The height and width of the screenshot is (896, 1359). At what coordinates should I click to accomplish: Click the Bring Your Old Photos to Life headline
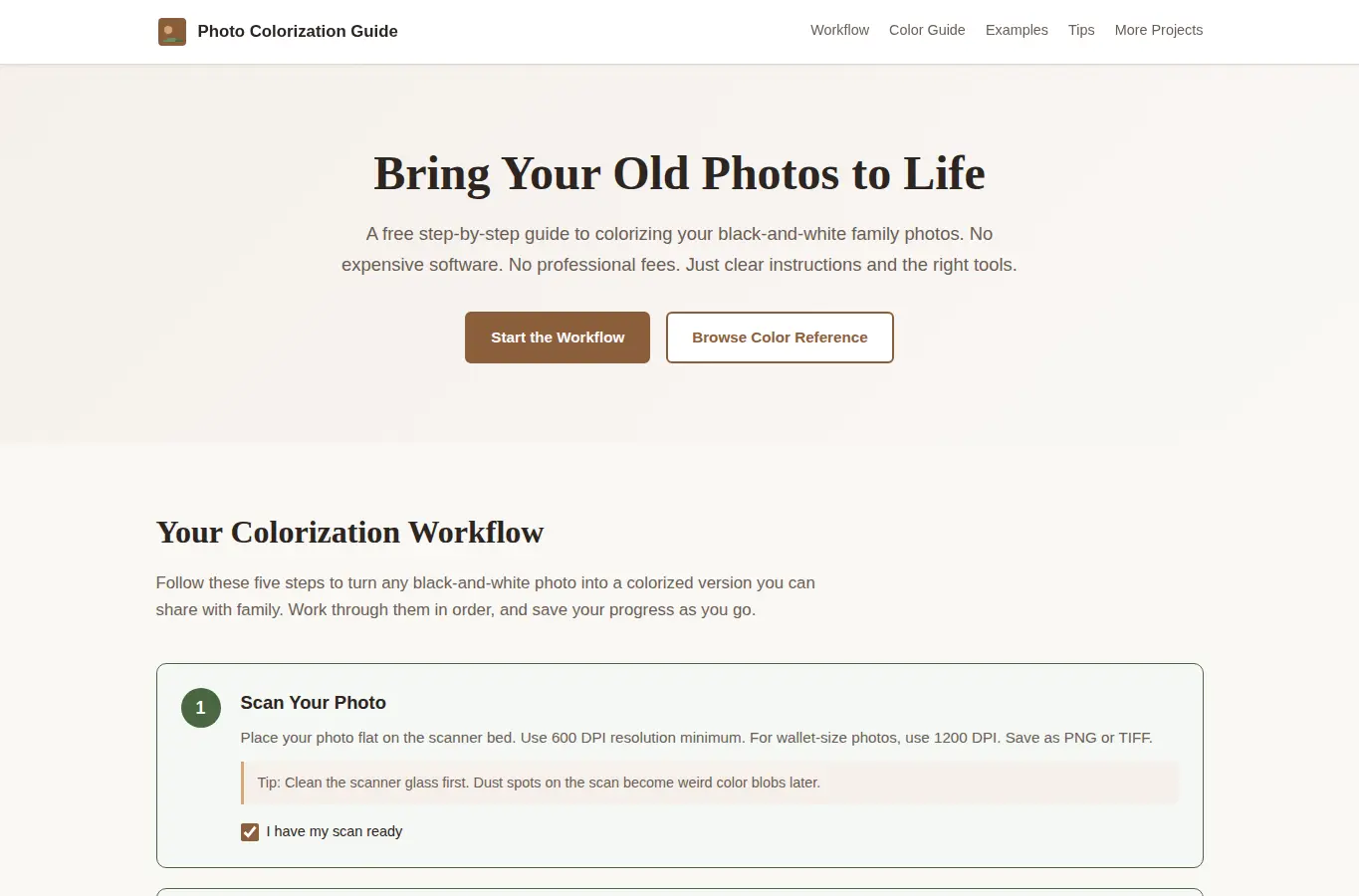679,173
